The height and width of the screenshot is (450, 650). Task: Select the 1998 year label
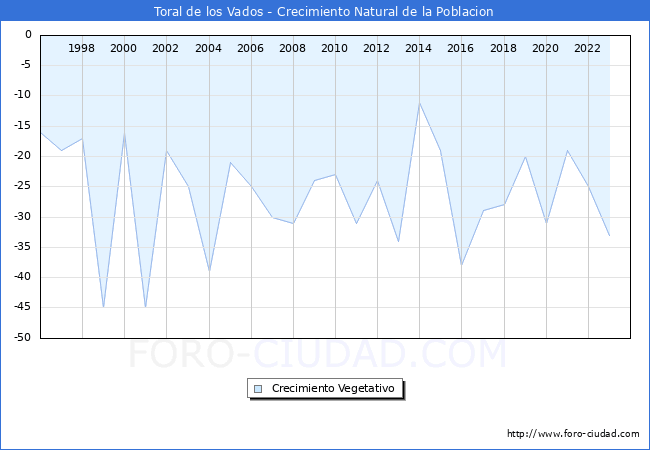pos(81,48)
